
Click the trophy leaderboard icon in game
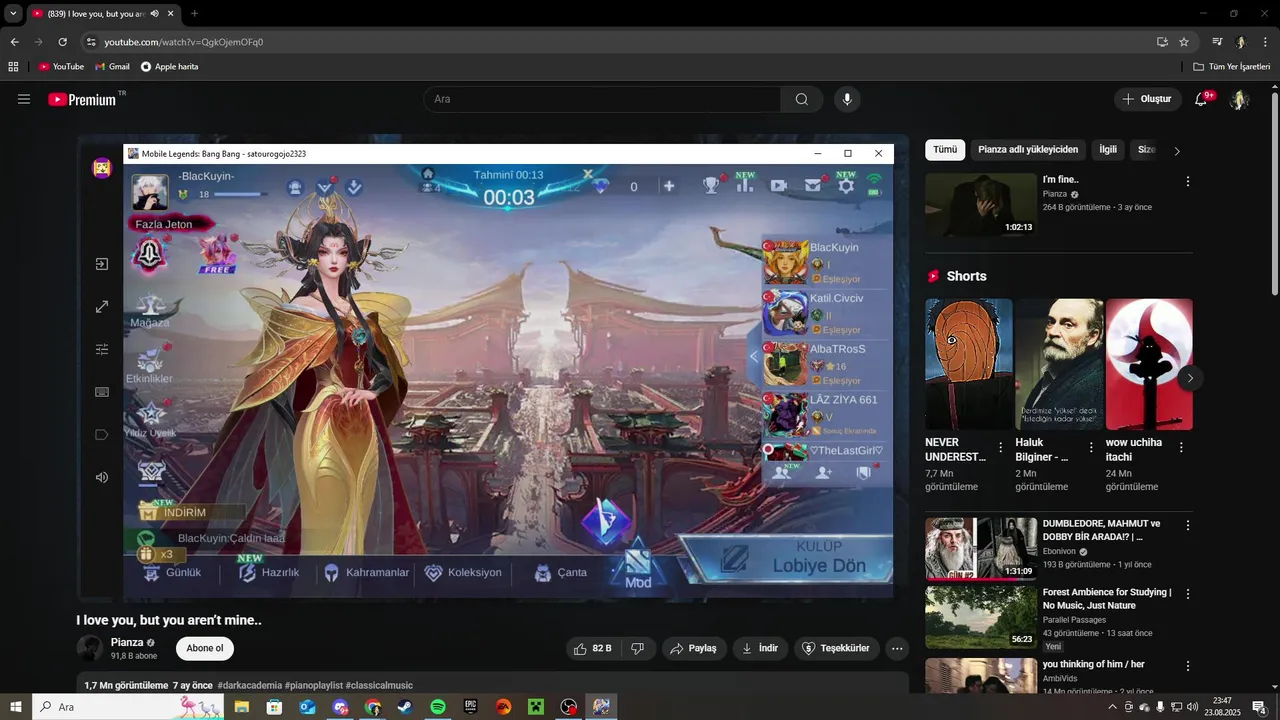tap(711, 185)
